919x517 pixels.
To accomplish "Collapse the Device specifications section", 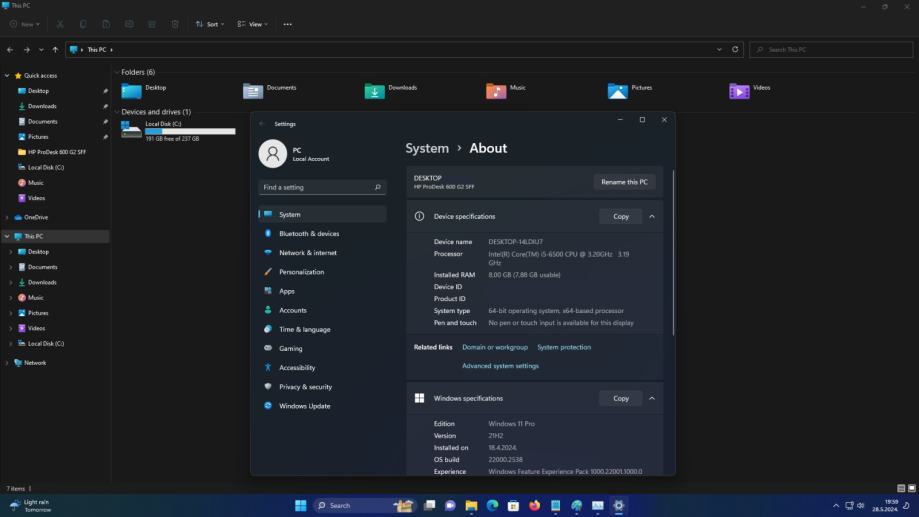I will 652,216.
